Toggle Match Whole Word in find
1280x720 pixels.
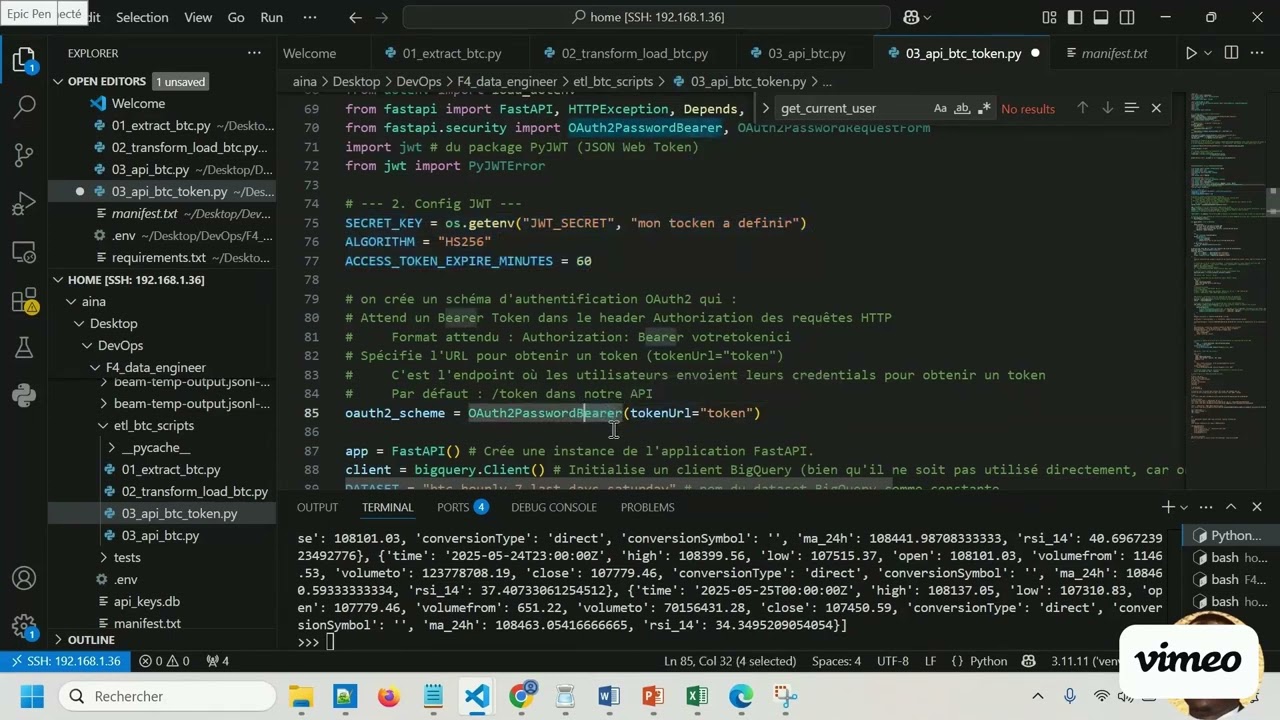[x=962, y=108]
